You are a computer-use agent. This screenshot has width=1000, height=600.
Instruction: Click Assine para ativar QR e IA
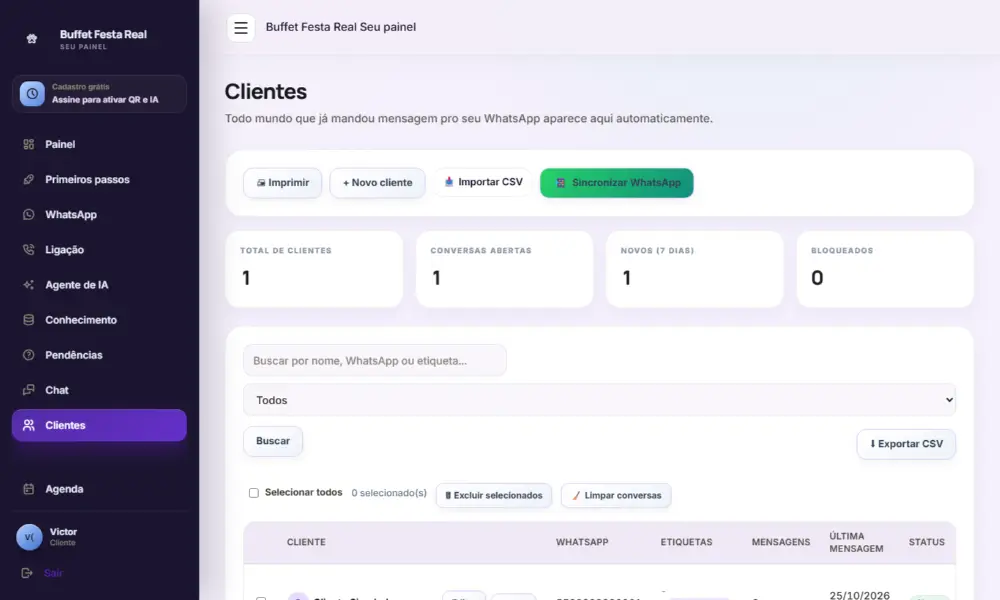[105, 100]
